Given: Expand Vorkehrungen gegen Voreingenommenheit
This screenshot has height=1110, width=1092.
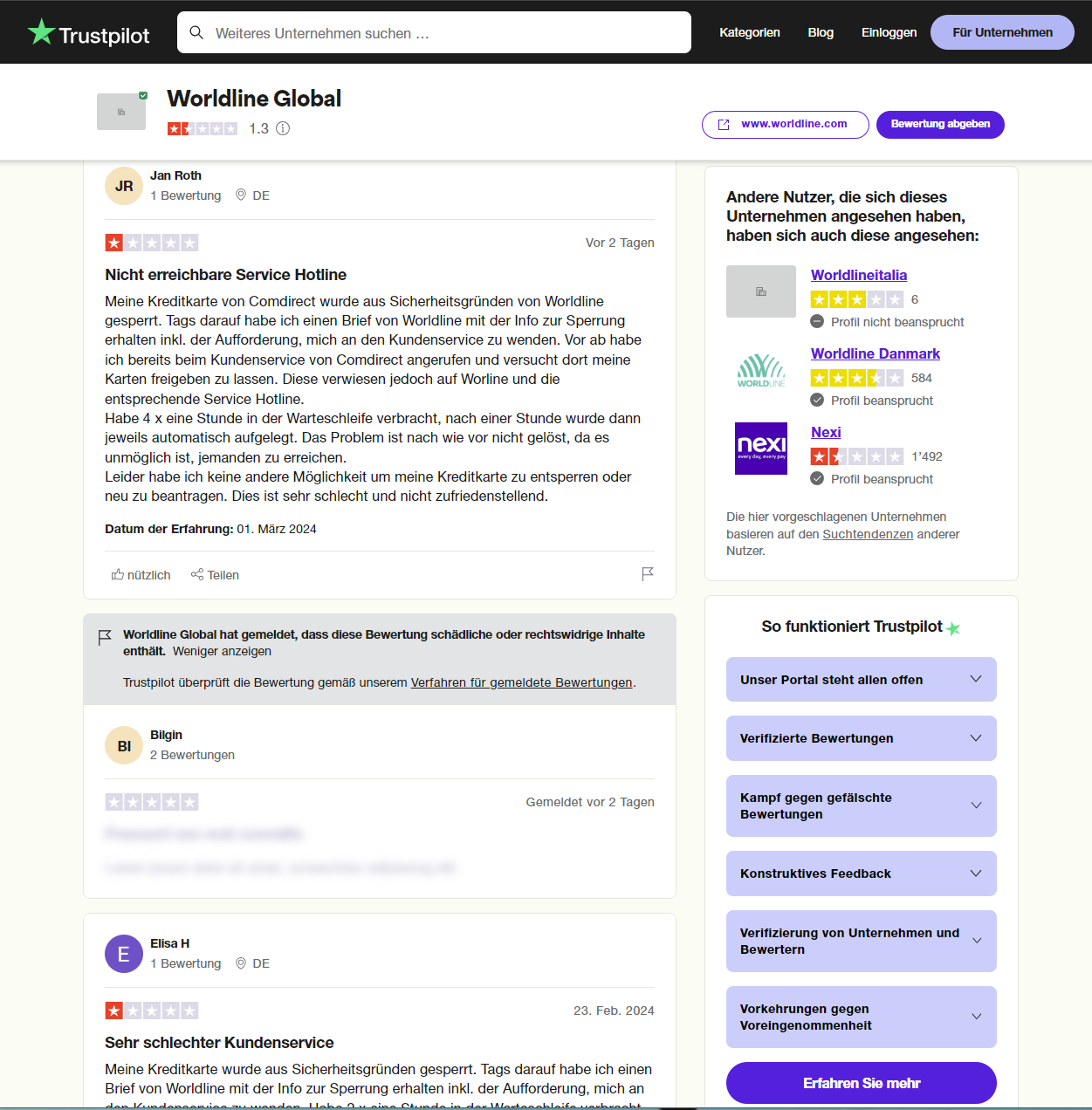Looking at the screenshot, I should pyautogui.click(x=862, y=1017).
